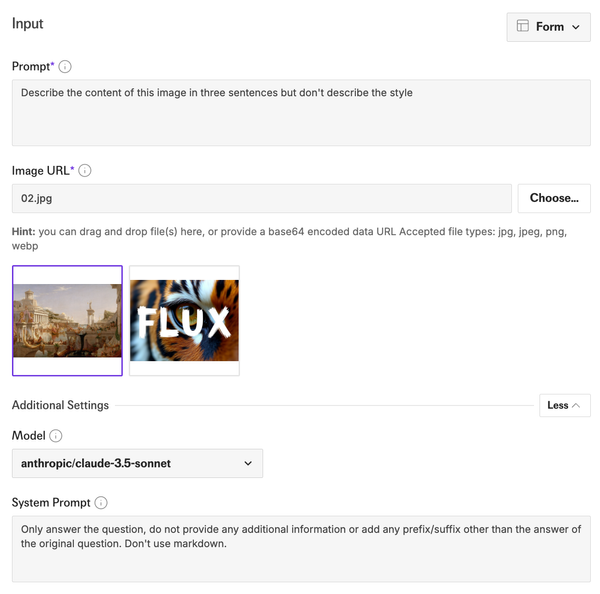600x594 pixels.
Task: Click the Choose... file button
Action: [x=554, y=198]
